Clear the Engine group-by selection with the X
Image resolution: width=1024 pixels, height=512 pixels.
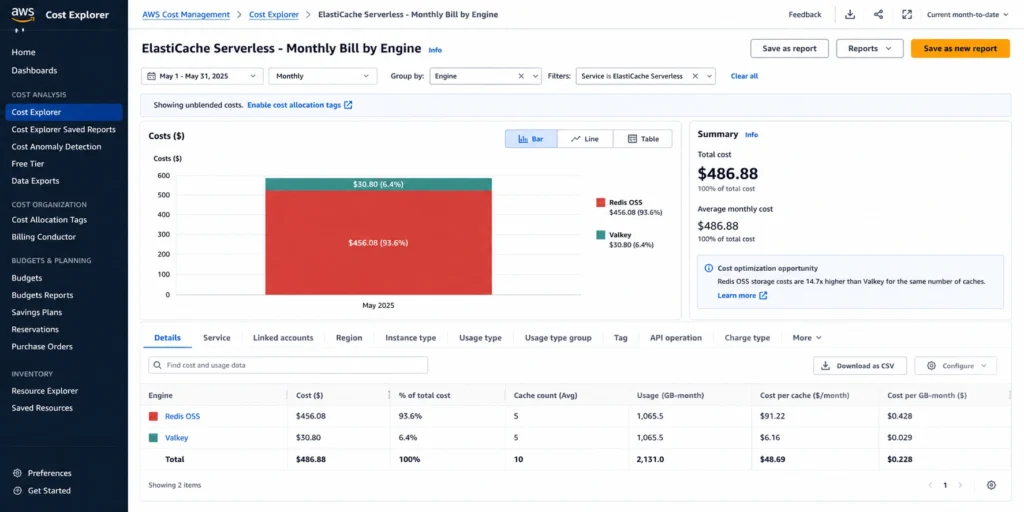(521, 76)
